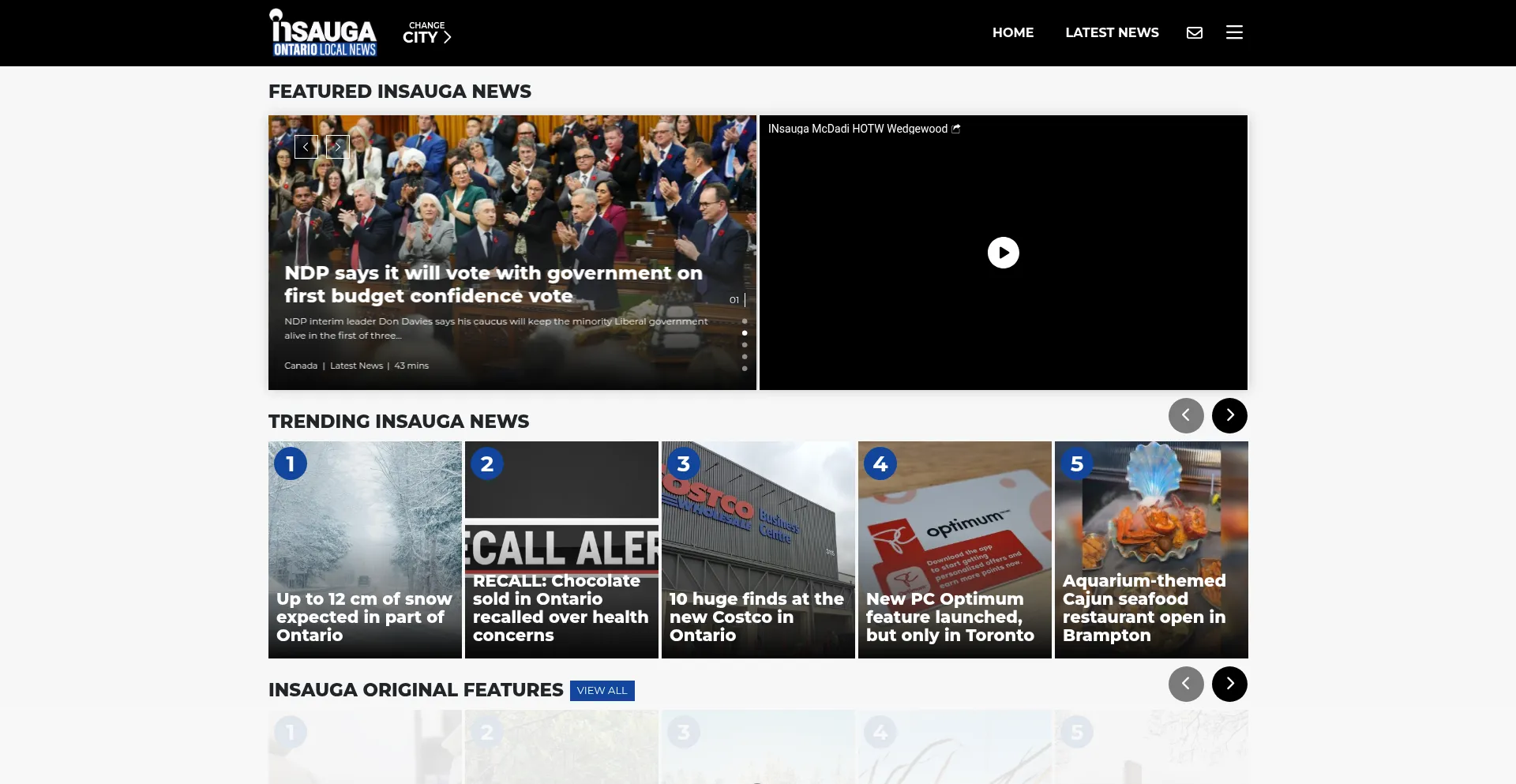Click the INsauga Ontario Local News logo
This screenshot has width=1516, height=784.
coord(323,33)
